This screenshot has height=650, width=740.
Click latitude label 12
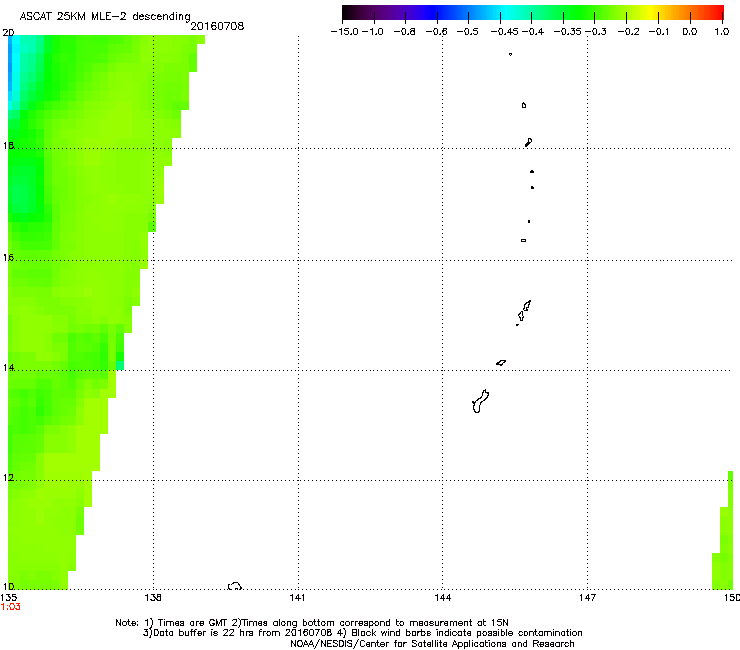(8, 478)
